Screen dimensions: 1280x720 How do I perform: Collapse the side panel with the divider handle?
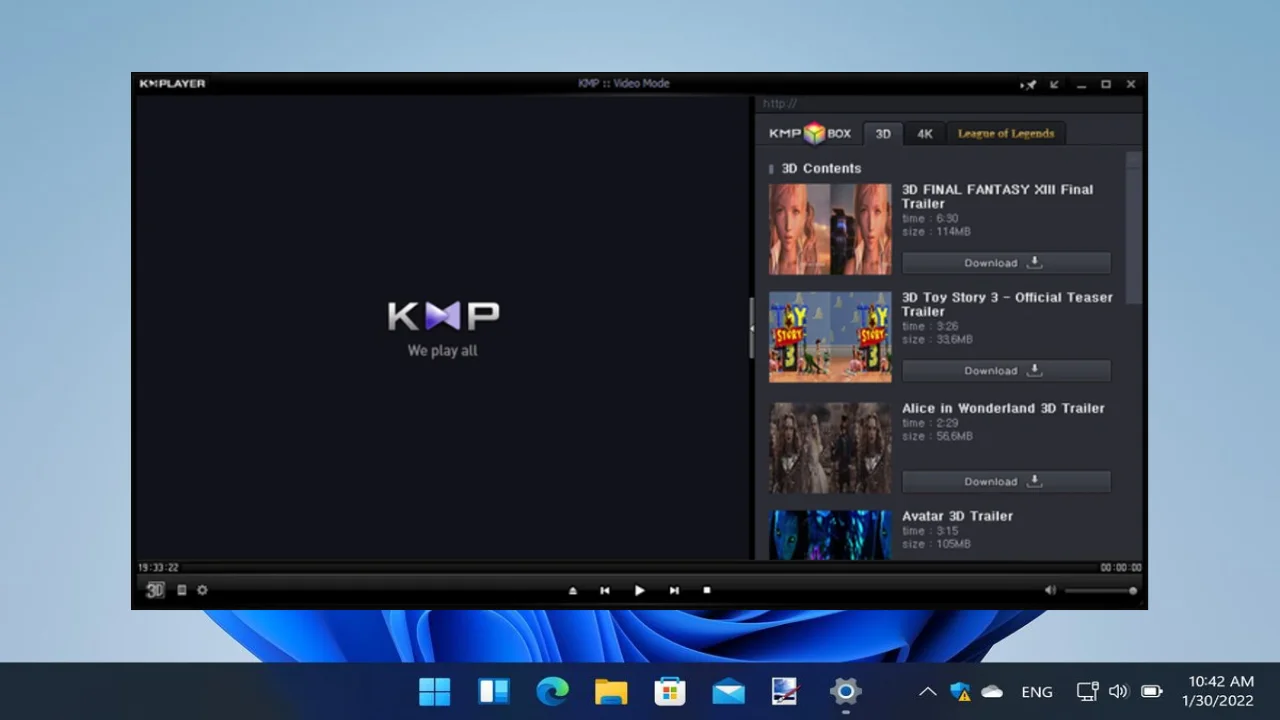coord(752,327)
